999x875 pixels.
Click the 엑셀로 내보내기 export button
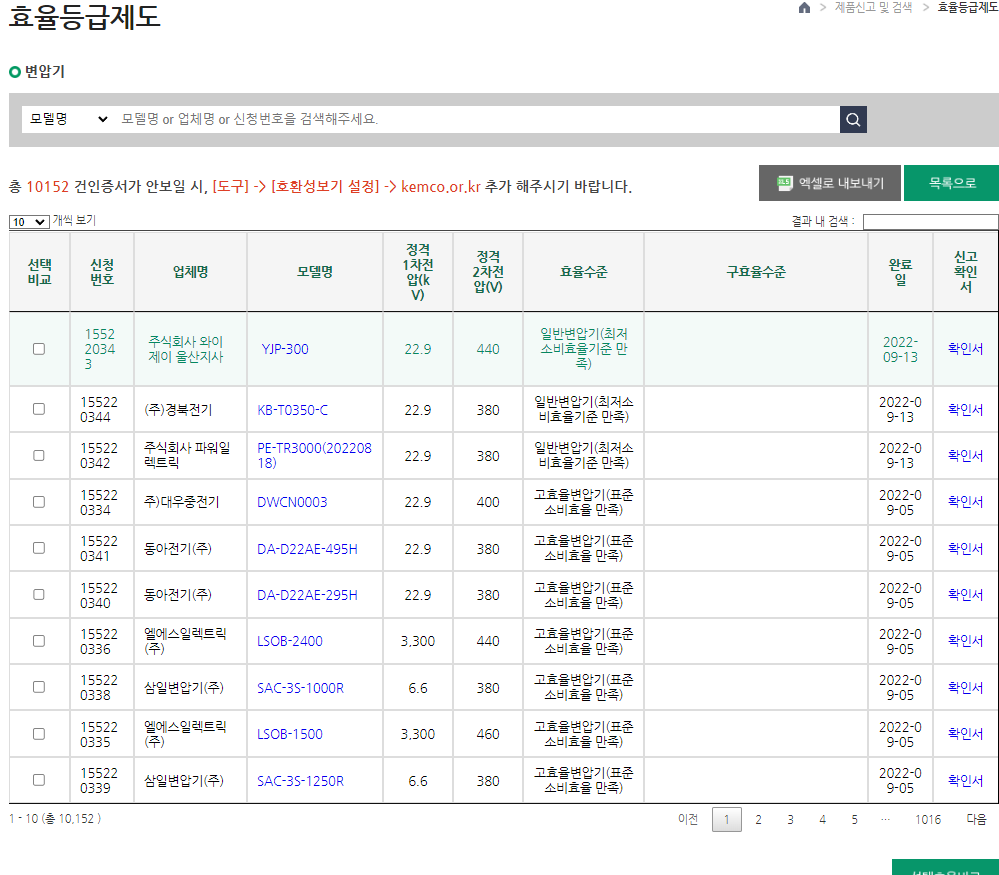[x=828, y=183]
